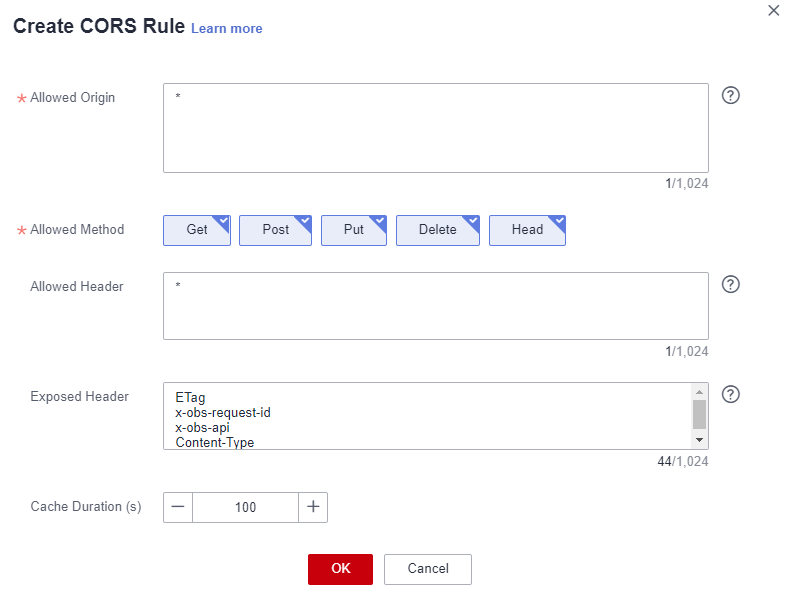Deselect the Put allowed method
The width and height of the screenshot is (788, 598).
[354, 230]
